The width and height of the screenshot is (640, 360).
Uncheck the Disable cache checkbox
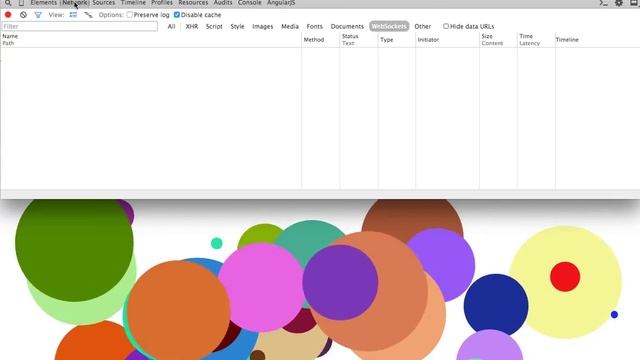coord(177,15)
